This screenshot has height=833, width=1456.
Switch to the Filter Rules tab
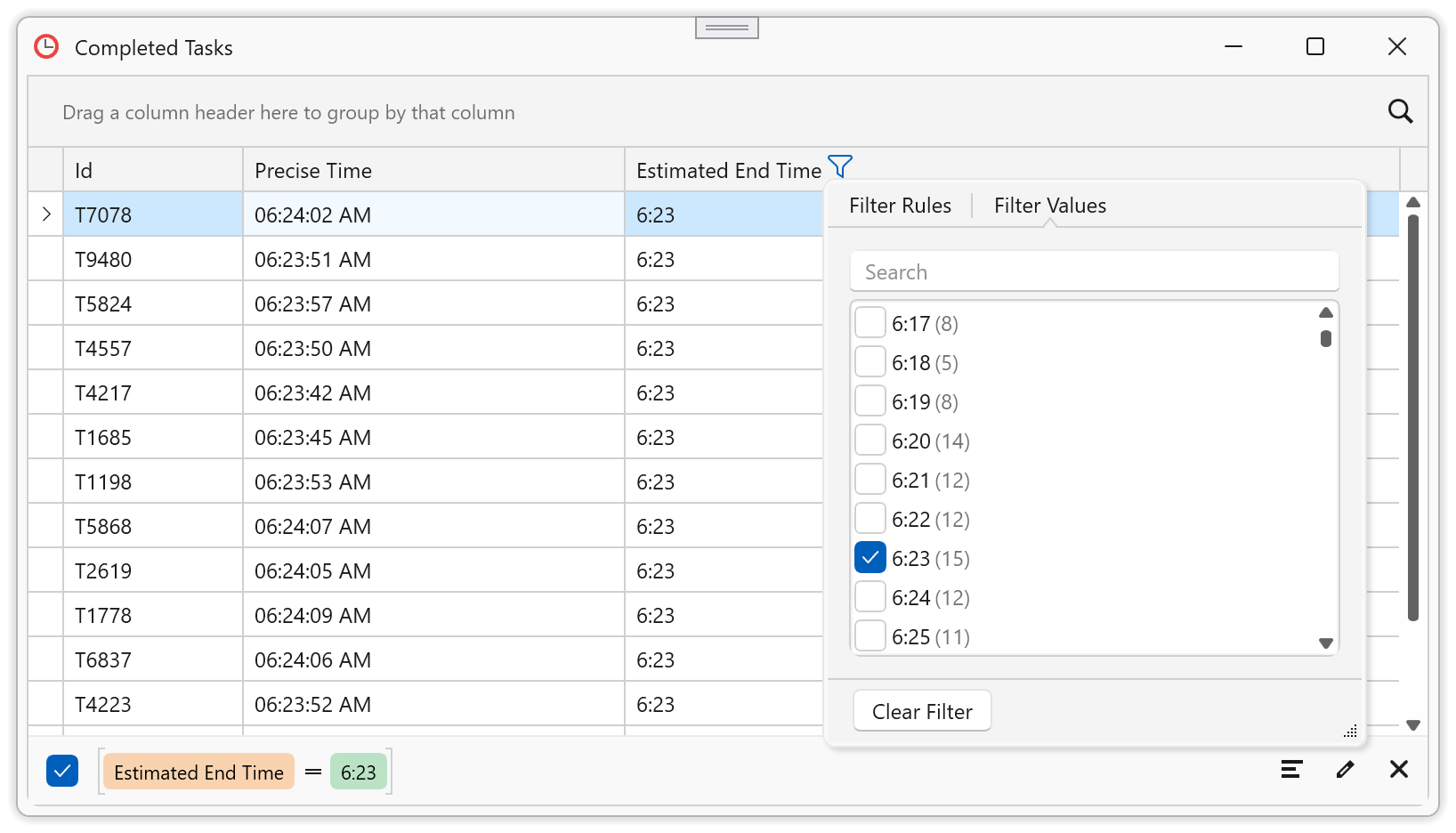(x=900, y=205)
